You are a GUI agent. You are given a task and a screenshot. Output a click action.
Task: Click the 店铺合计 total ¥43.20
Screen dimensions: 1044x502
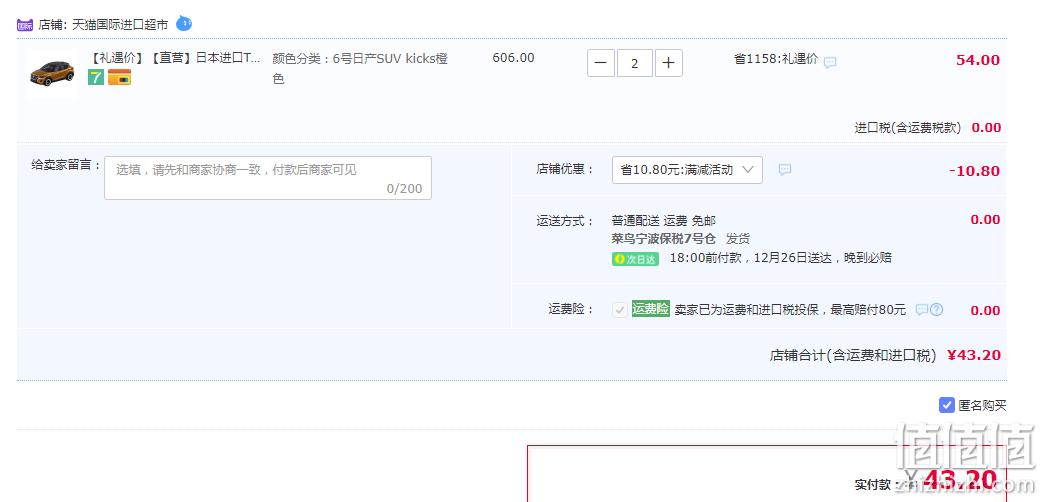click(x=973, y=356)
